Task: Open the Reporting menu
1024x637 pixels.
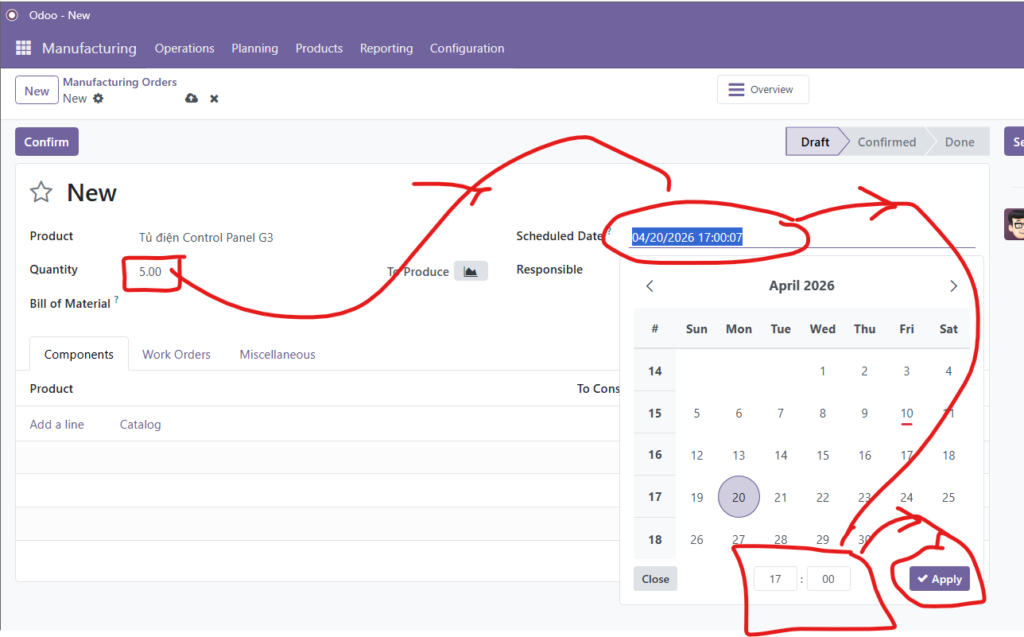Action: click(386, 48)
